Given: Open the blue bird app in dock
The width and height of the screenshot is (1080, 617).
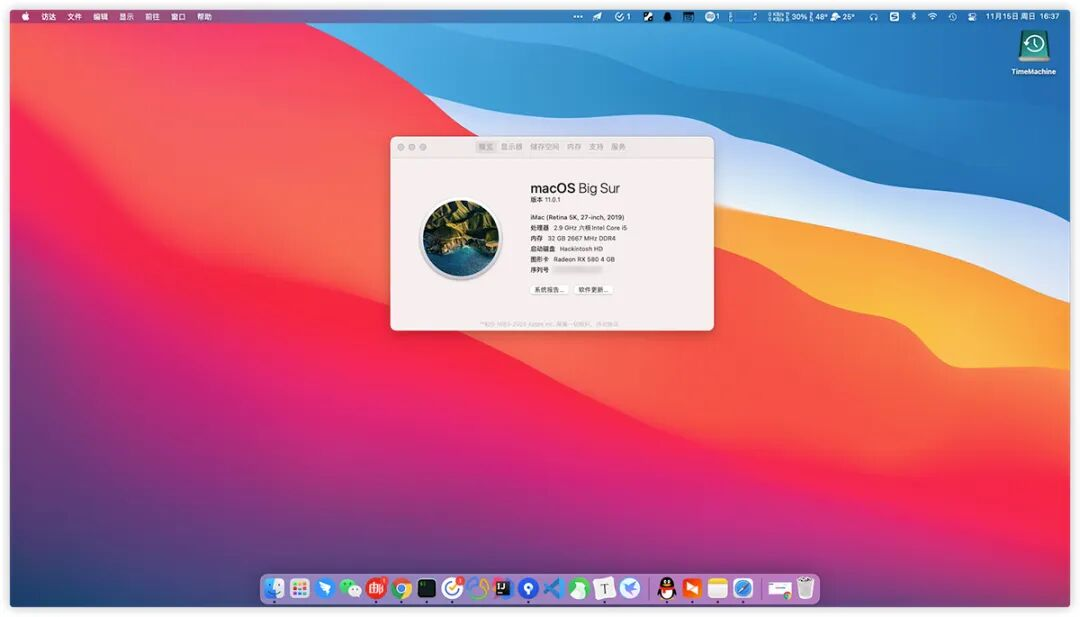Looking at the screenshot, I should [x=630, y=589].
